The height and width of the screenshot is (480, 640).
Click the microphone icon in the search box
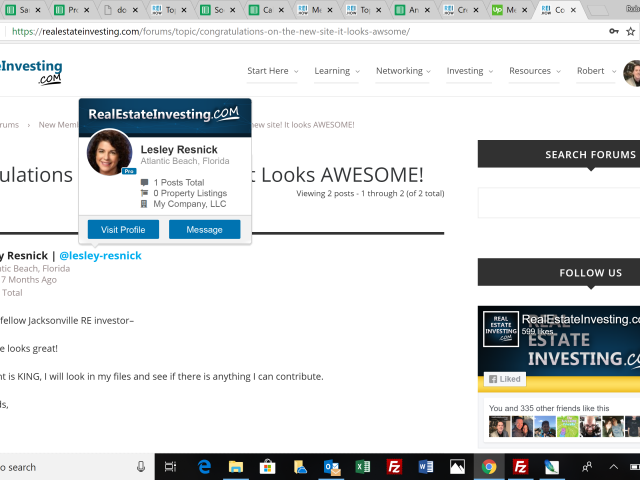tap(140, 466)
